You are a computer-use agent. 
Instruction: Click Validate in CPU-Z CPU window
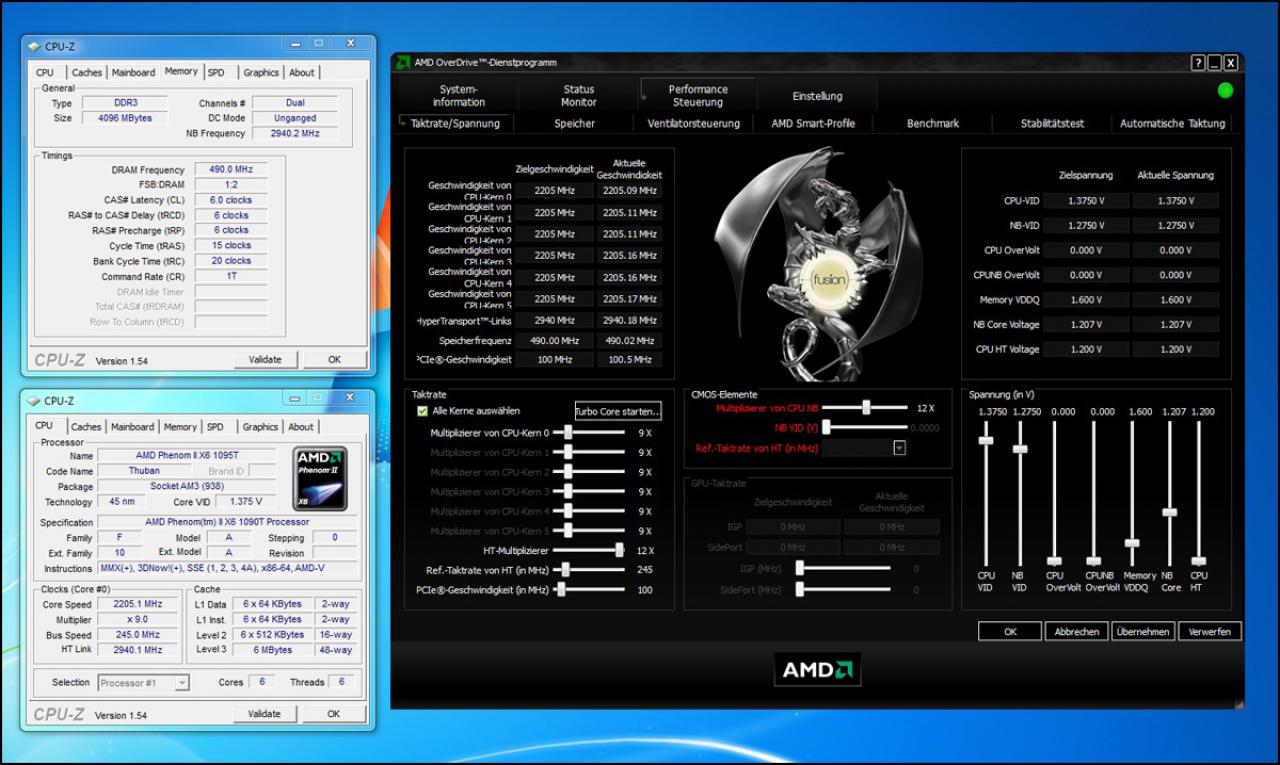(264, 714)
